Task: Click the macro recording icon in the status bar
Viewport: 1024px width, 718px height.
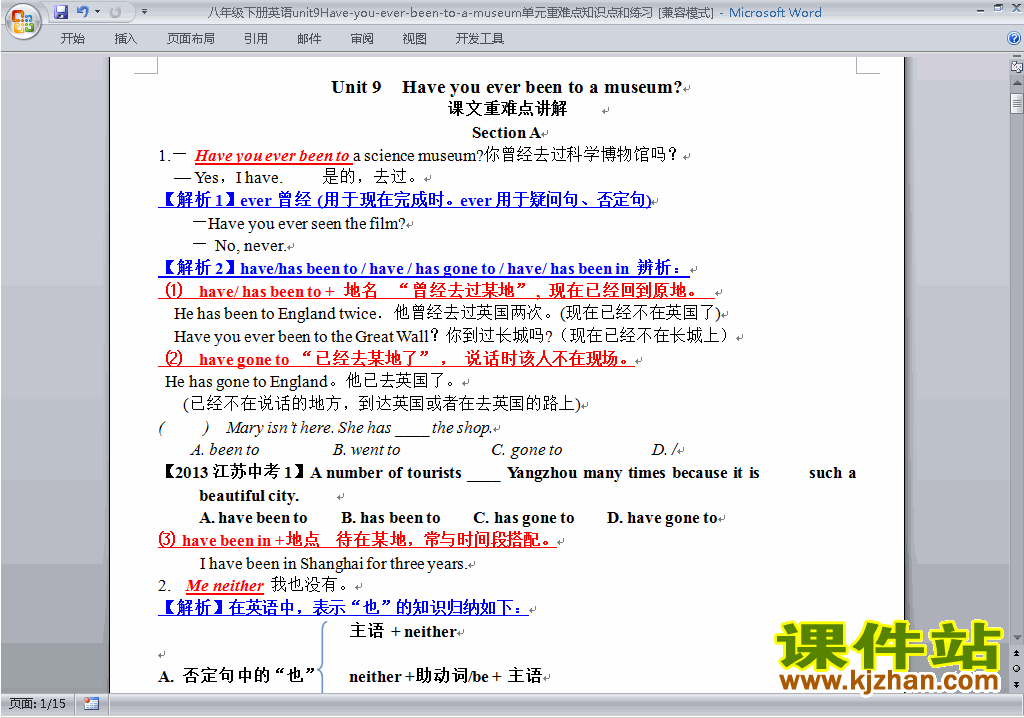Action: [x=91, y=704]
